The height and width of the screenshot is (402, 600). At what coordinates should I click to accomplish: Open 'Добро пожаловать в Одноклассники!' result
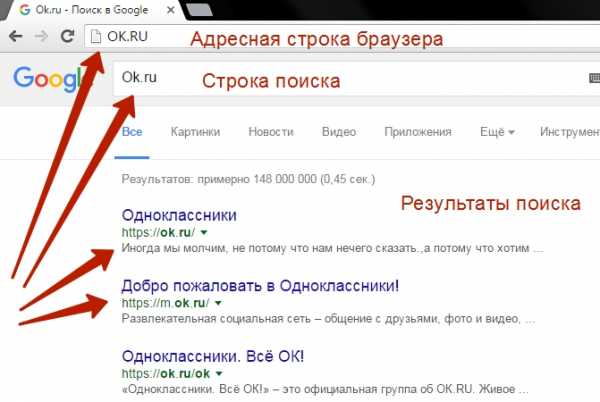[x=260, y=286]
